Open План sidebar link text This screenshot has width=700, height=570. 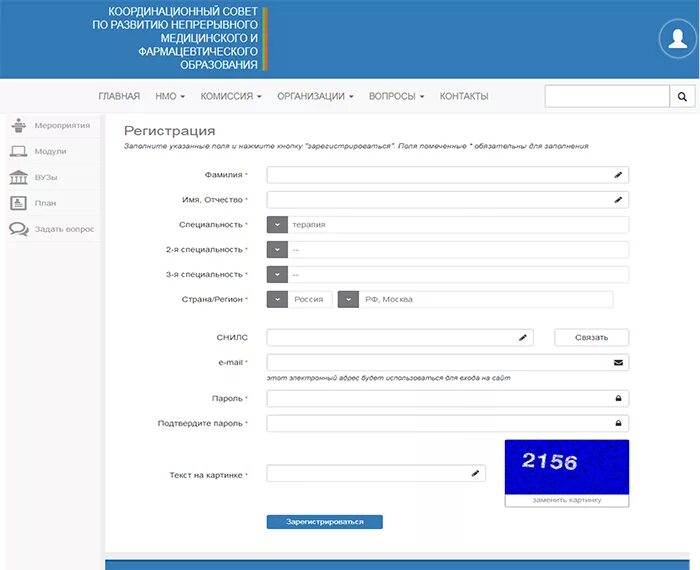tap(46, 203)
